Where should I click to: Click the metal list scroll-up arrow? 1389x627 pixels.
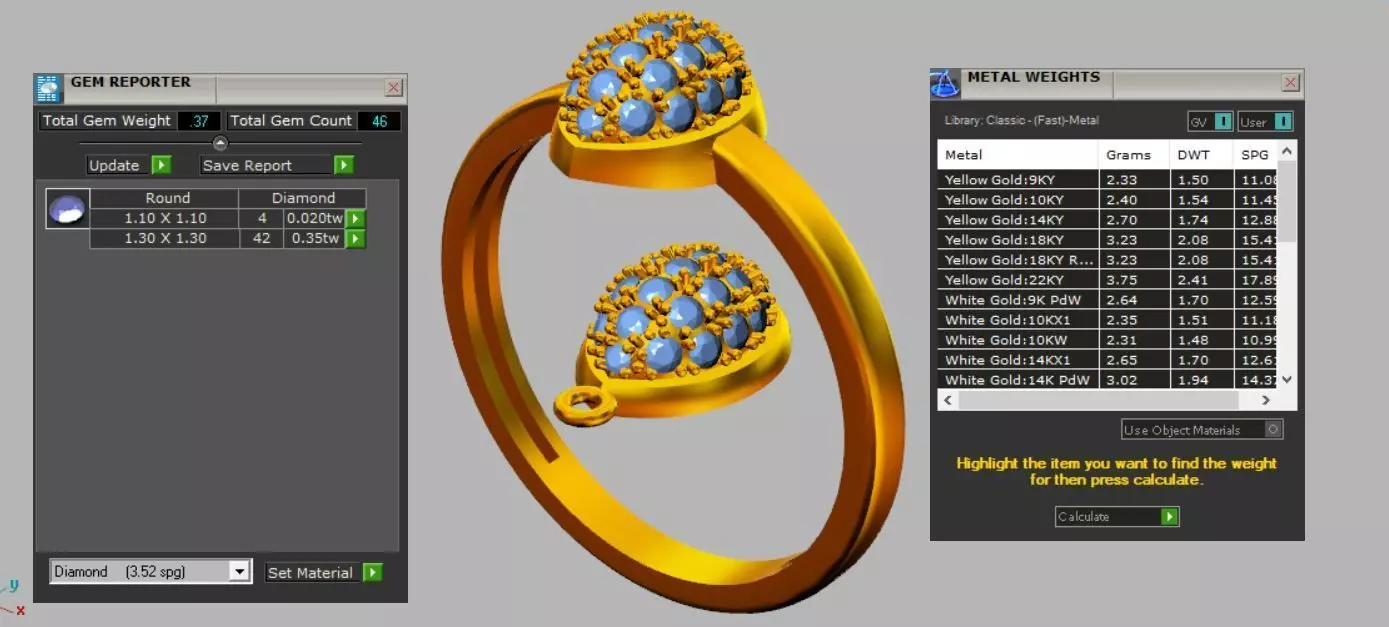1287,151
